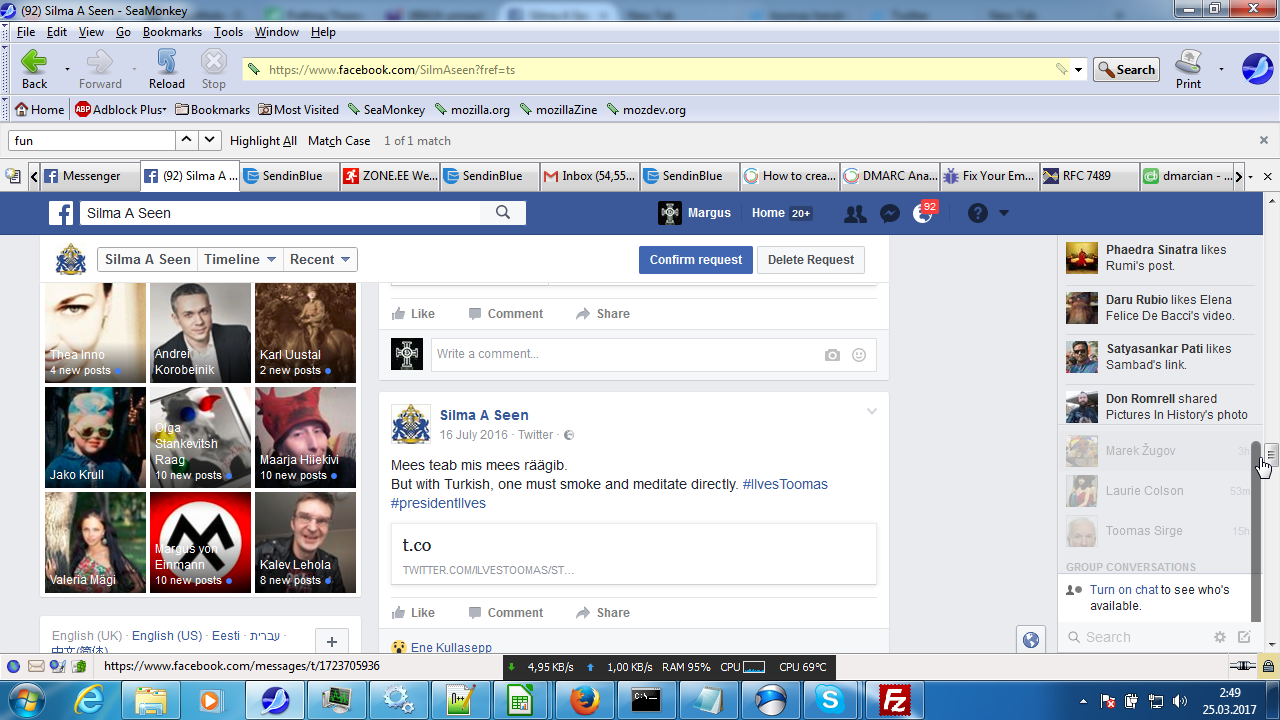
Task: Open the Home link in Facebook header
Action: (769, 213)
